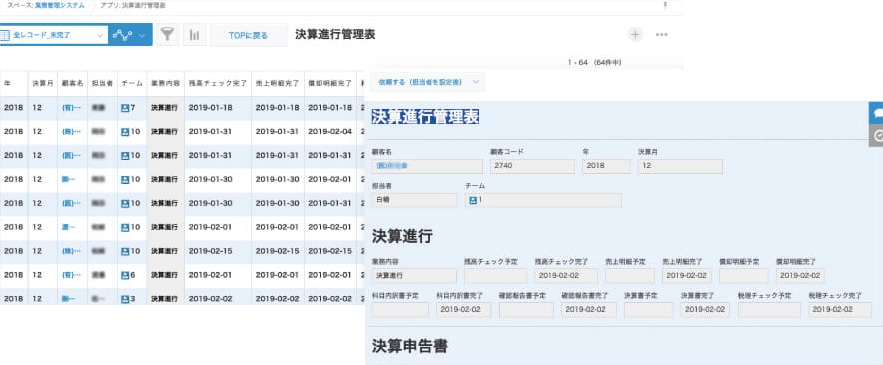Click the plus add-record icon
Screen dimensions: 883x365
(x=635, y=34)
